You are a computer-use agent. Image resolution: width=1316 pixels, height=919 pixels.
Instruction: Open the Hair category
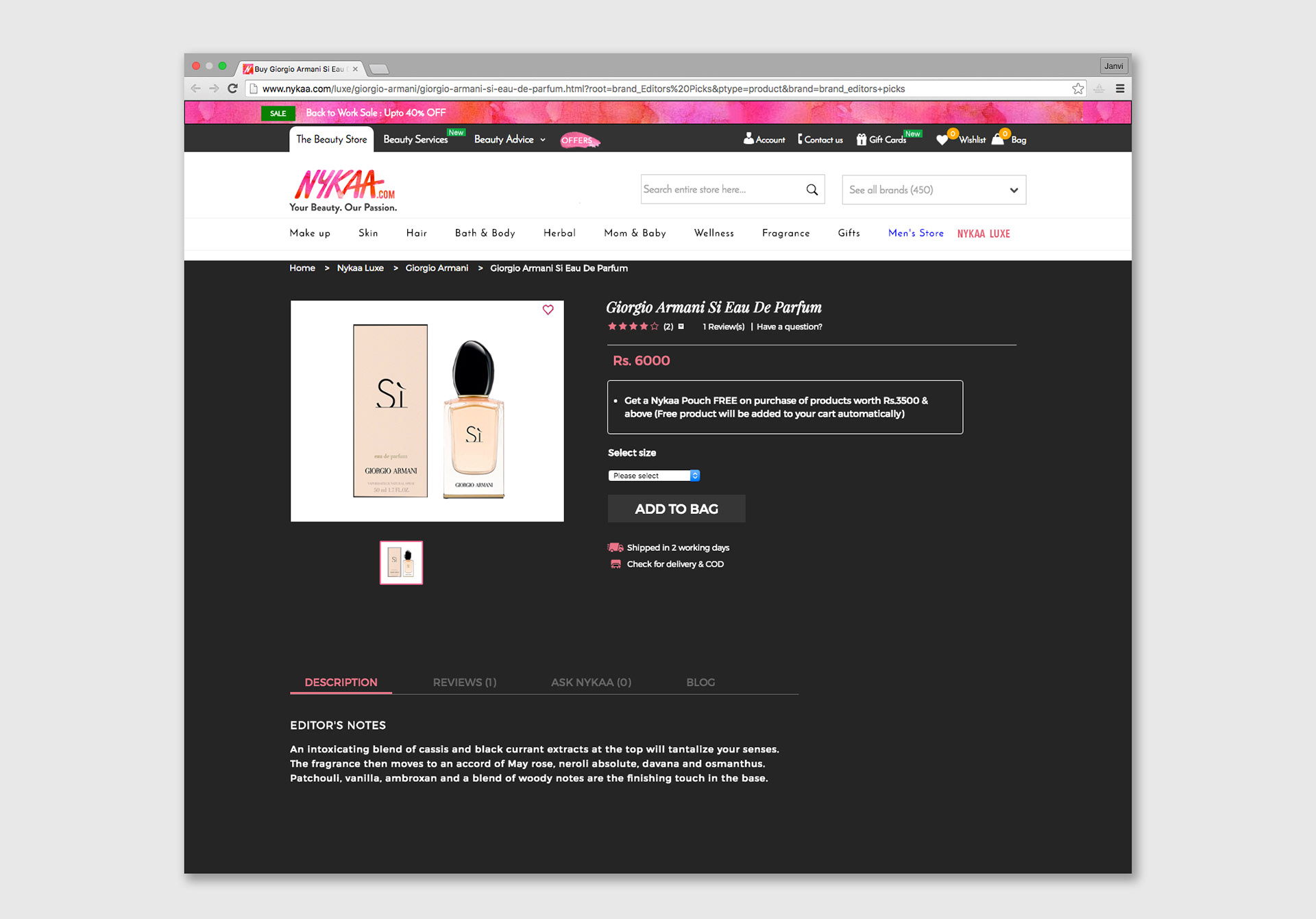(x=416, y=233)
